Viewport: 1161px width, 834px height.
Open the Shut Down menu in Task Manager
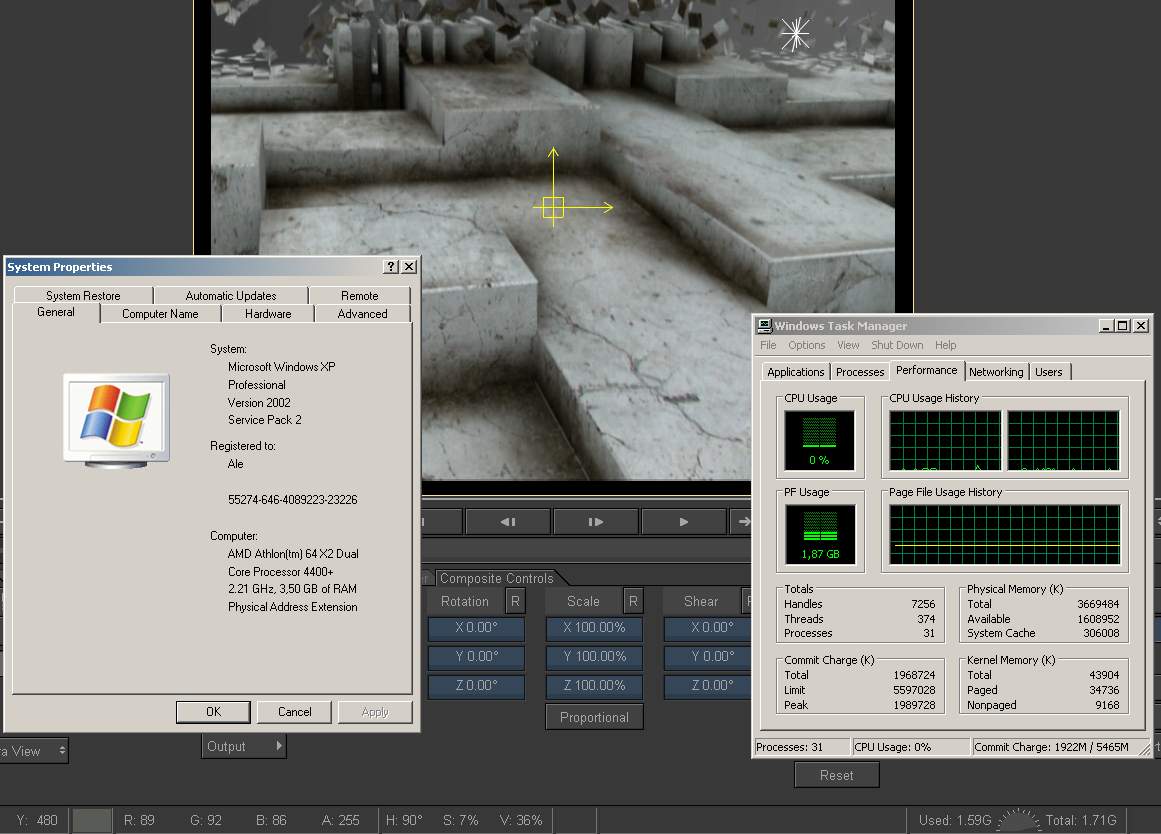[x=896, y=345]
